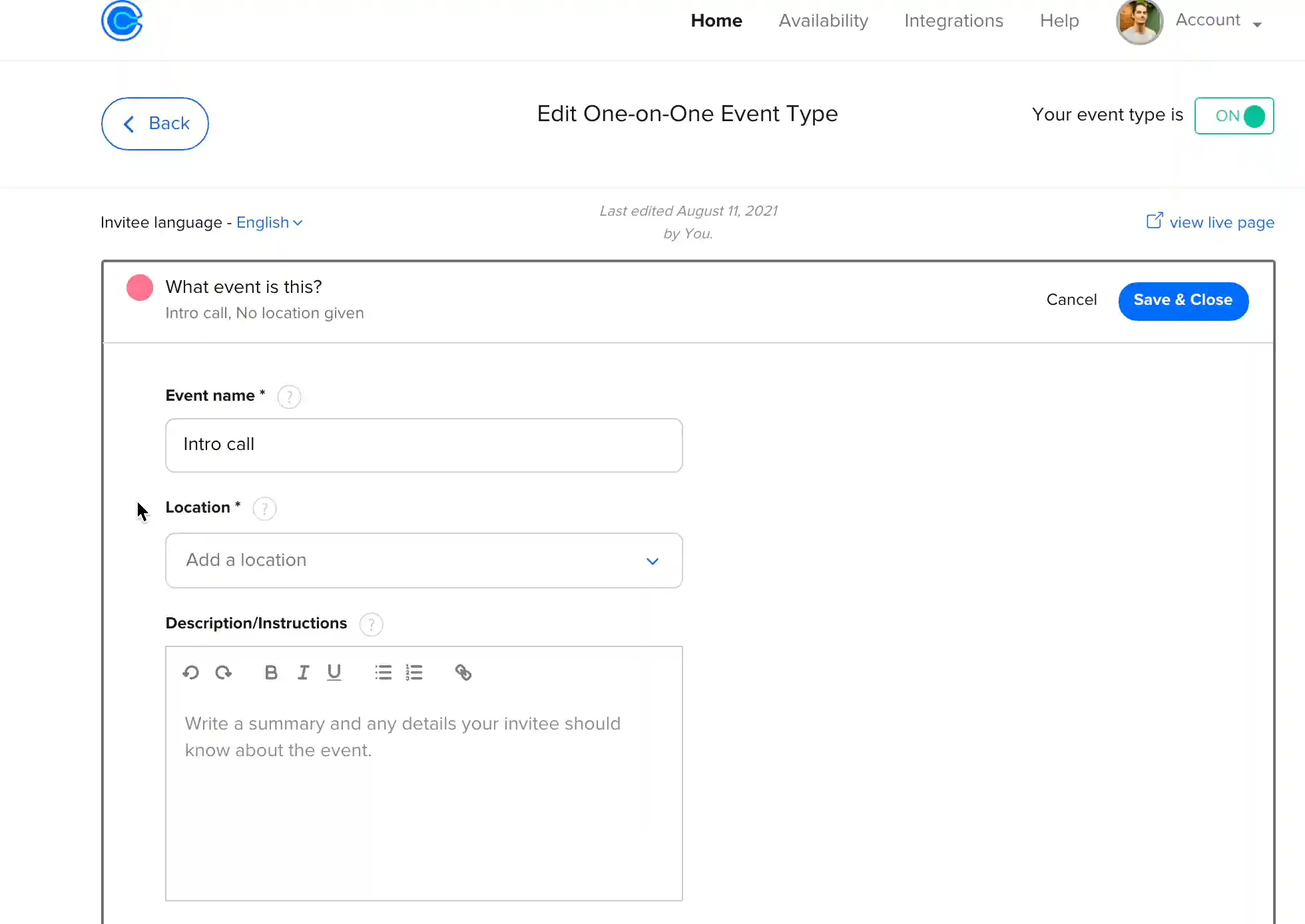This screenshot has height=924, width=1305.
Task: Insert a bulleted list in description
Action: [383, 672]
